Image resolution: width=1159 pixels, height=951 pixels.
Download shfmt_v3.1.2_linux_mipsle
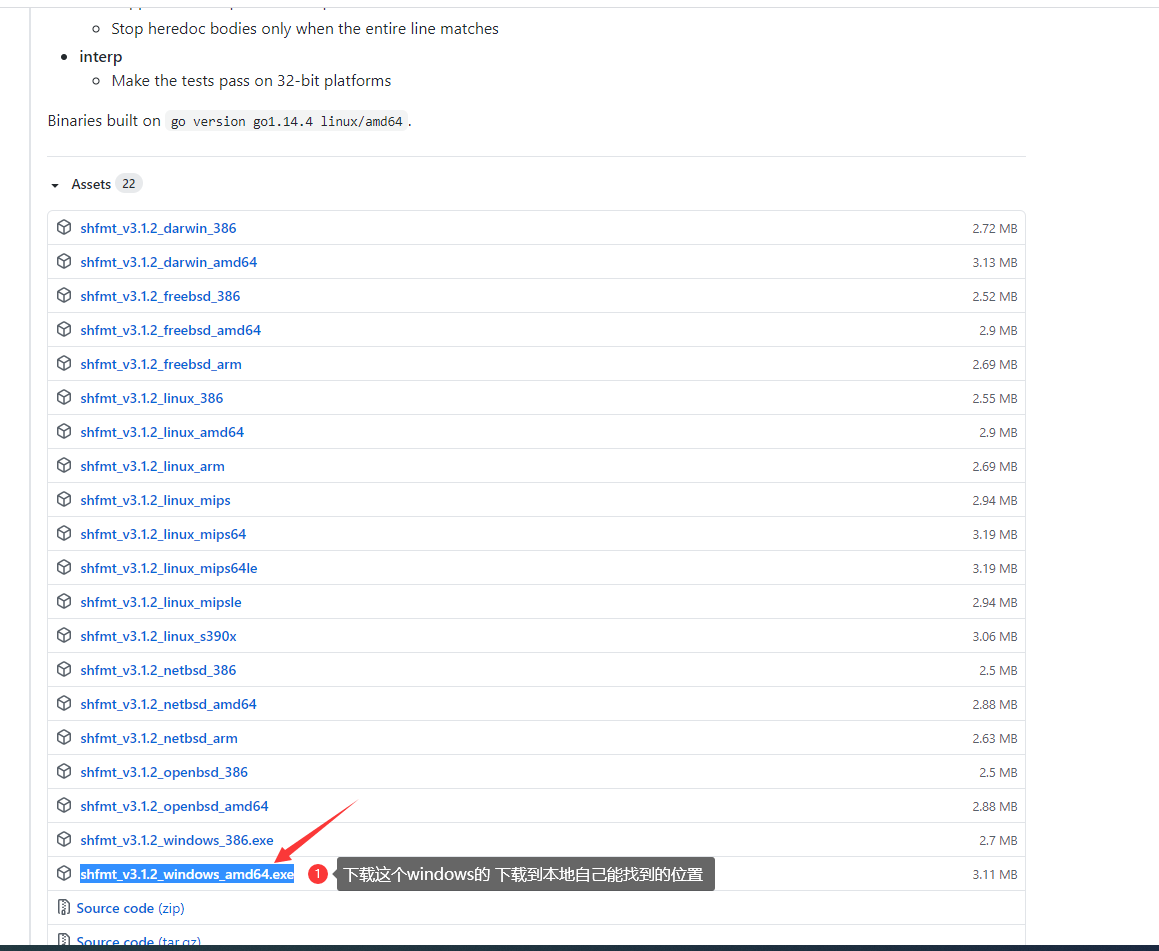(x=161, y=602)
